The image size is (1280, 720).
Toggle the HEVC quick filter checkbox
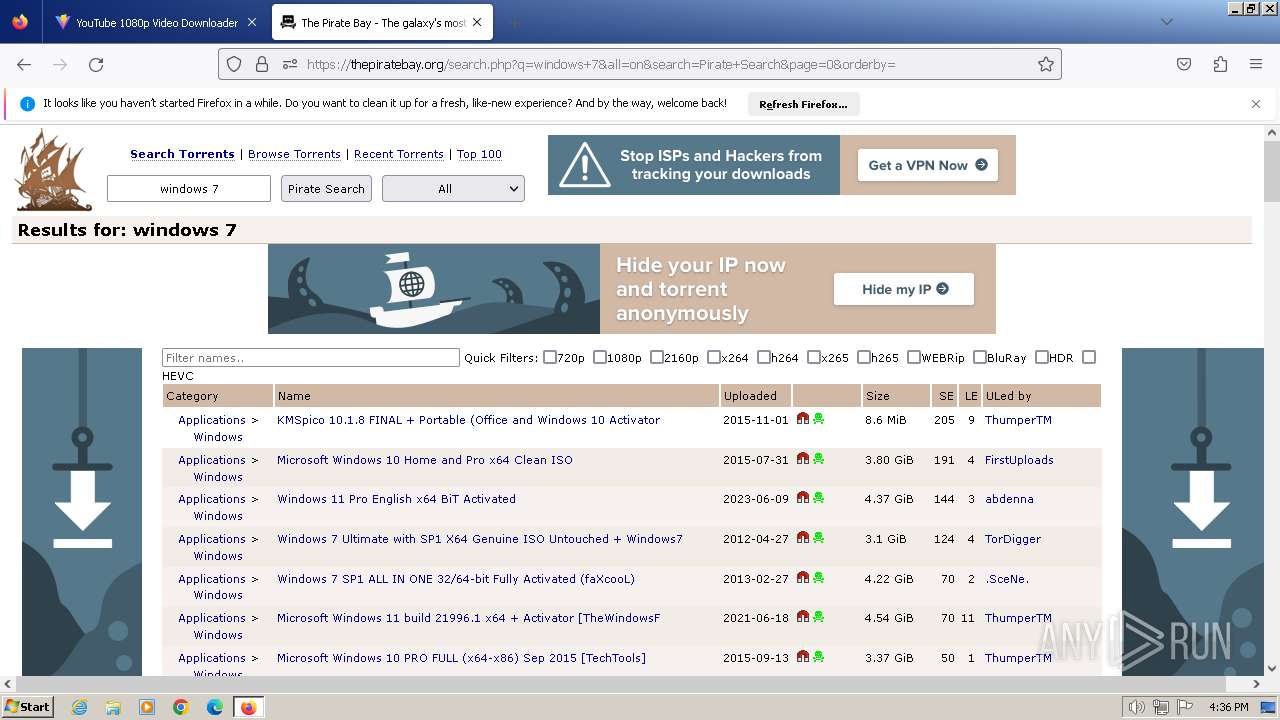pyautogui.click(x=1089, y=357)
